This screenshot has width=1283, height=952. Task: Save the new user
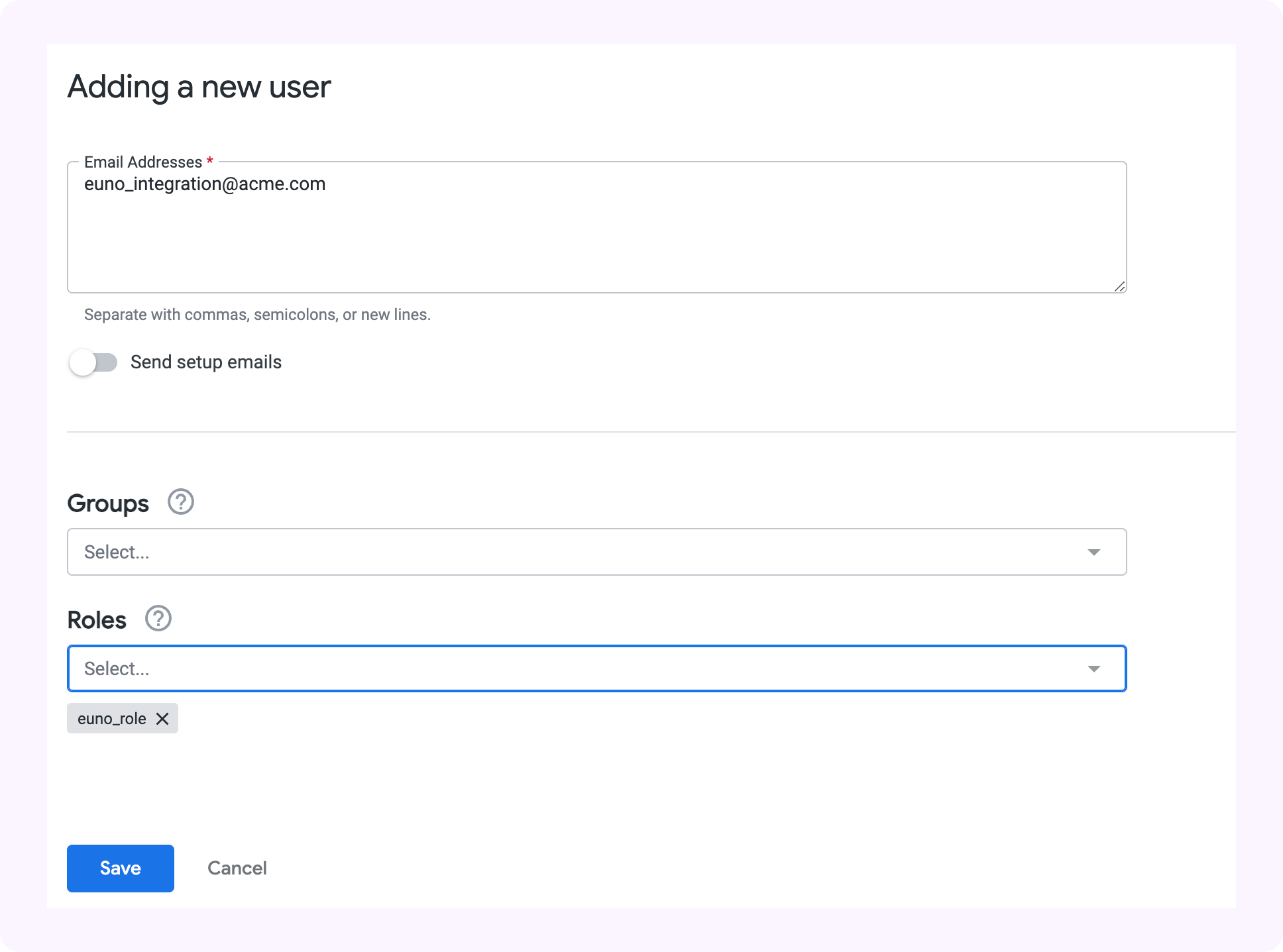point(121,868)
